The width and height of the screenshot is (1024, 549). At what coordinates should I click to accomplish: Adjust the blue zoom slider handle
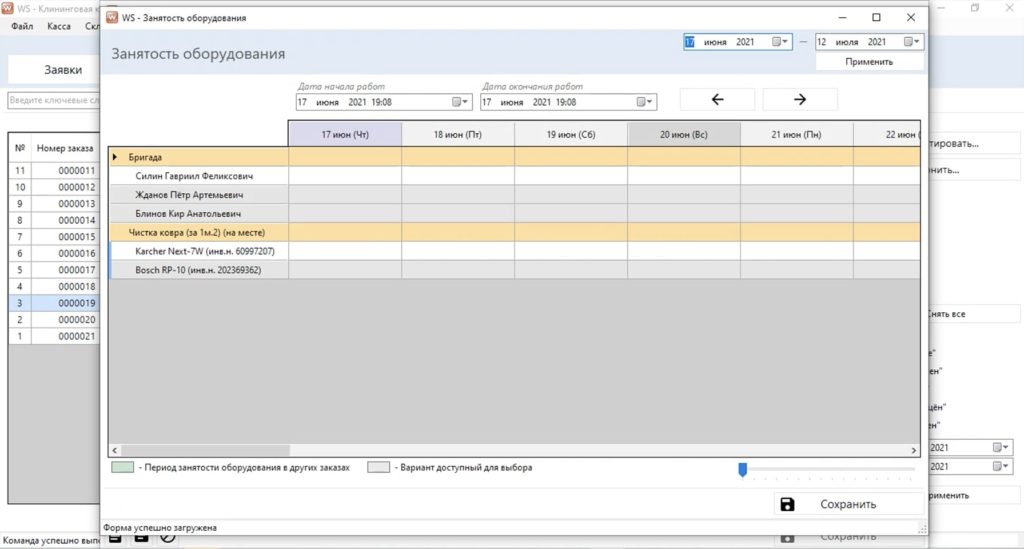click(x=743, y=469)
